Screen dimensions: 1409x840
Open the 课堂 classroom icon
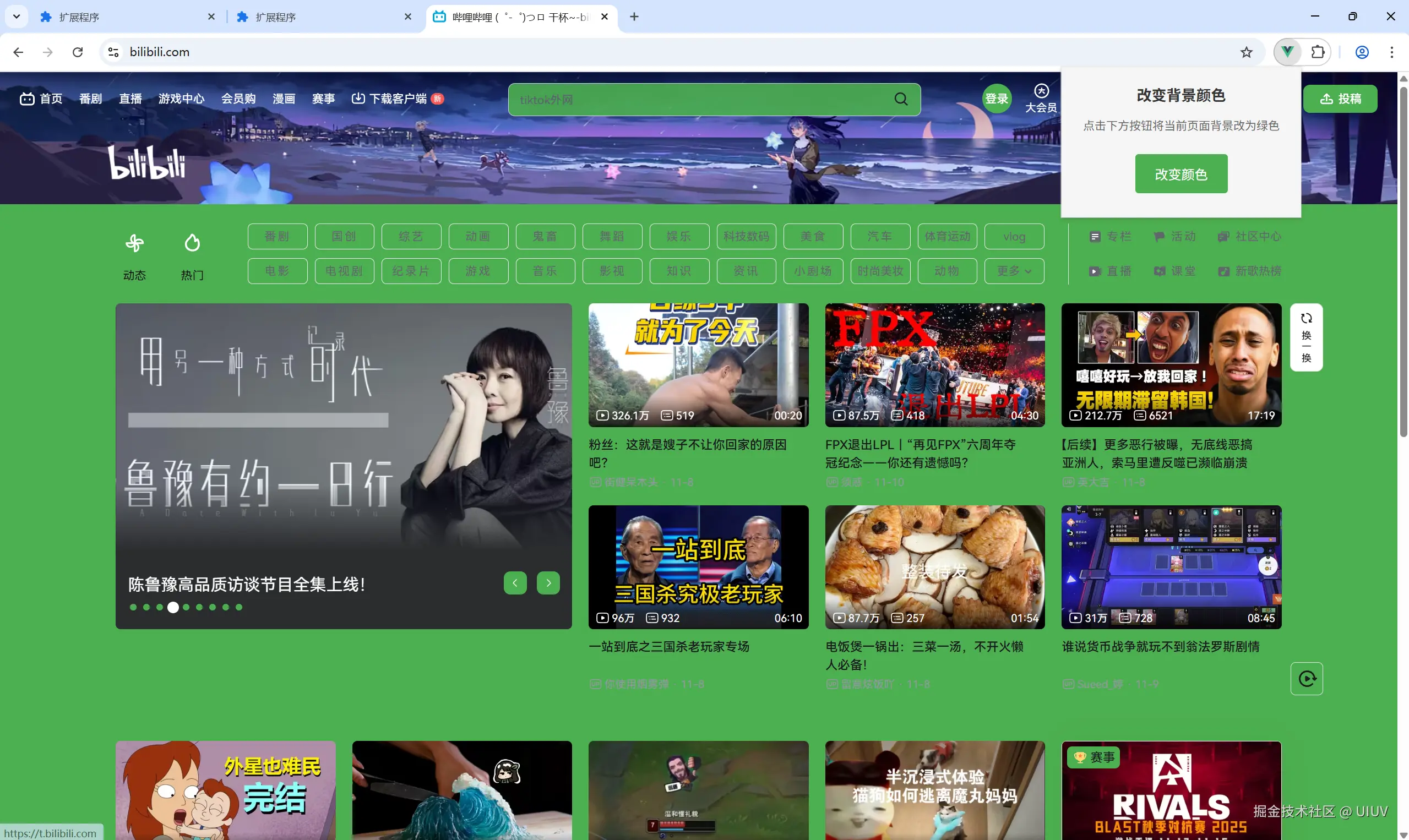(1160, 271)
